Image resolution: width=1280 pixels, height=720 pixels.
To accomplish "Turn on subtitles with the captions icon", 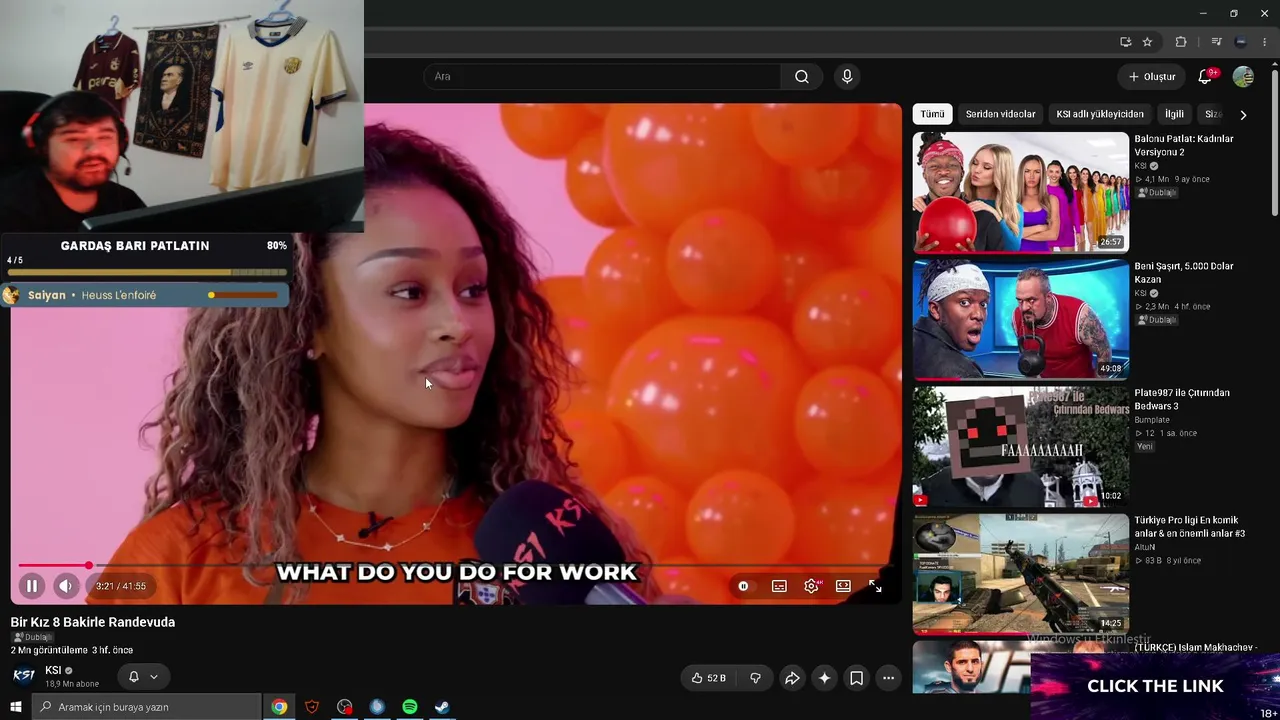I will coord(779,586).
